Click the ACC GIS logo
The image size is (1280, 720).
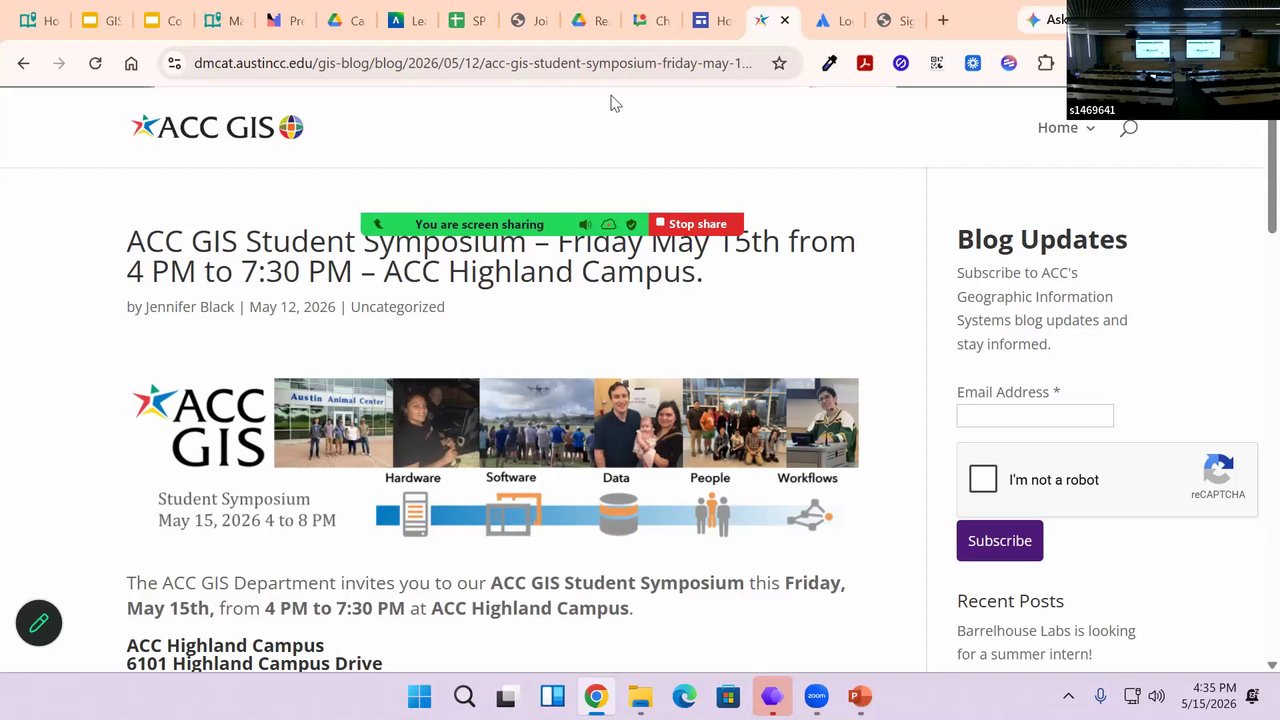pyautogui.click(x=217, y=127)
